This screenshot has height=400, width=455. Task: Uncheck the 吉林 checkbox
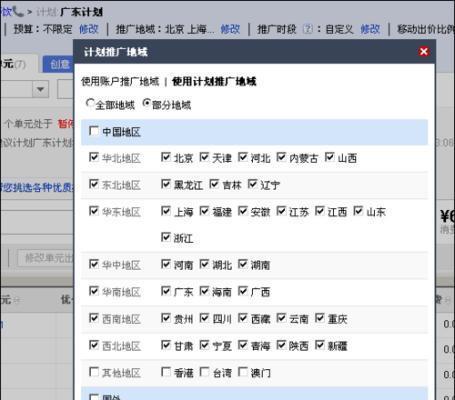(x=214, y=184)
